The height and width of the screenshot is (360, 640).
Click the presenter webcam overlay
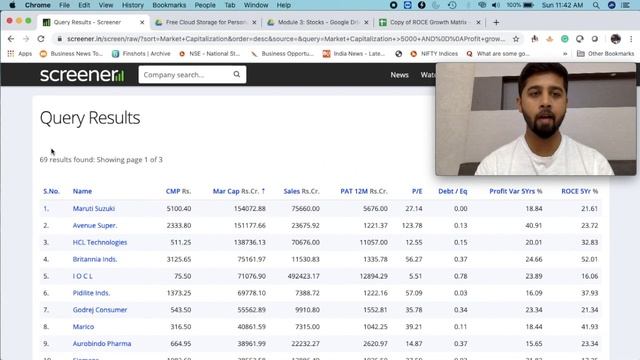tap(536, 119)
